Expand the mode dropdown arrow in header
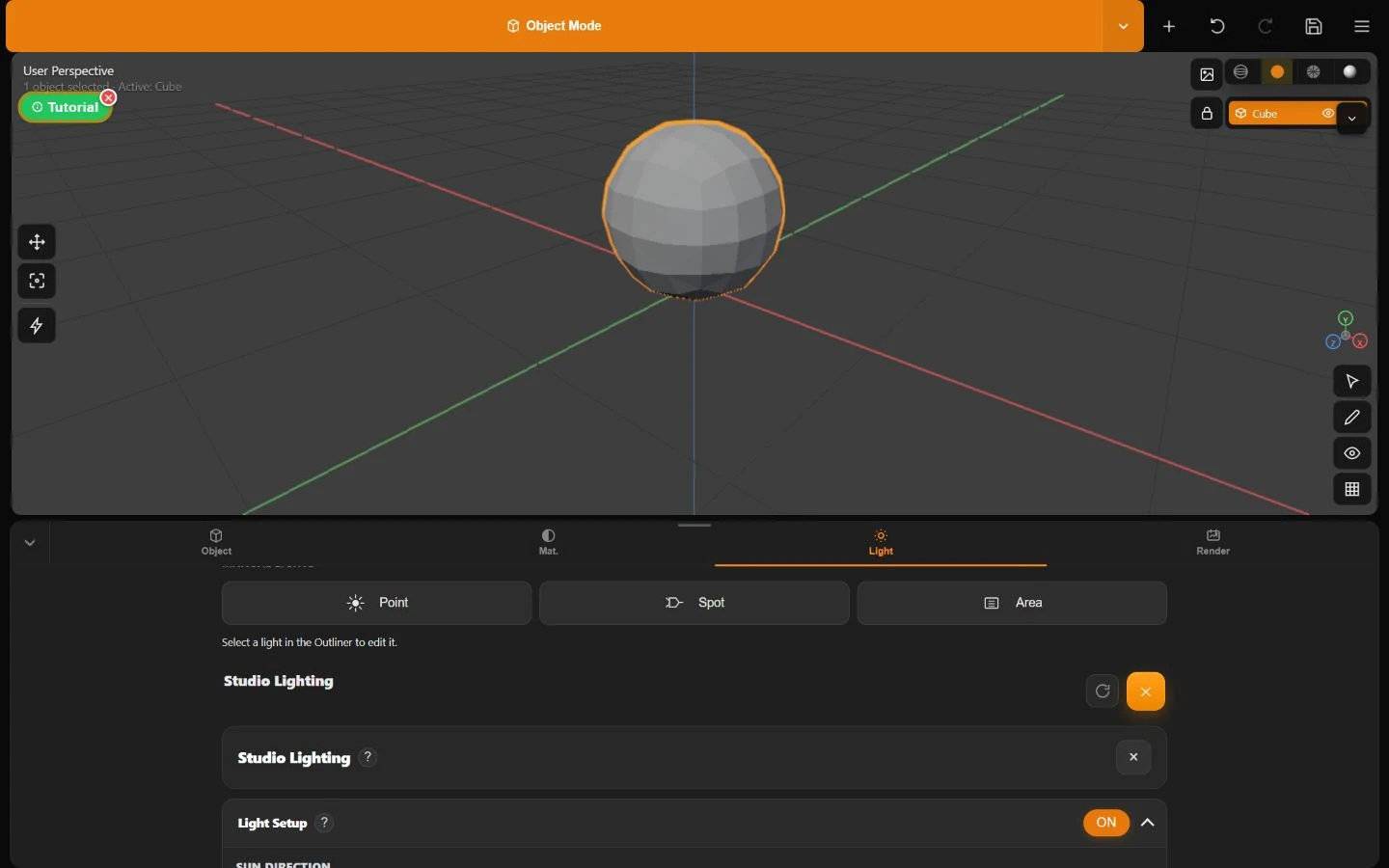Image resolution: width=1389 pixels, height=868 pixels. pos(1124,26)
